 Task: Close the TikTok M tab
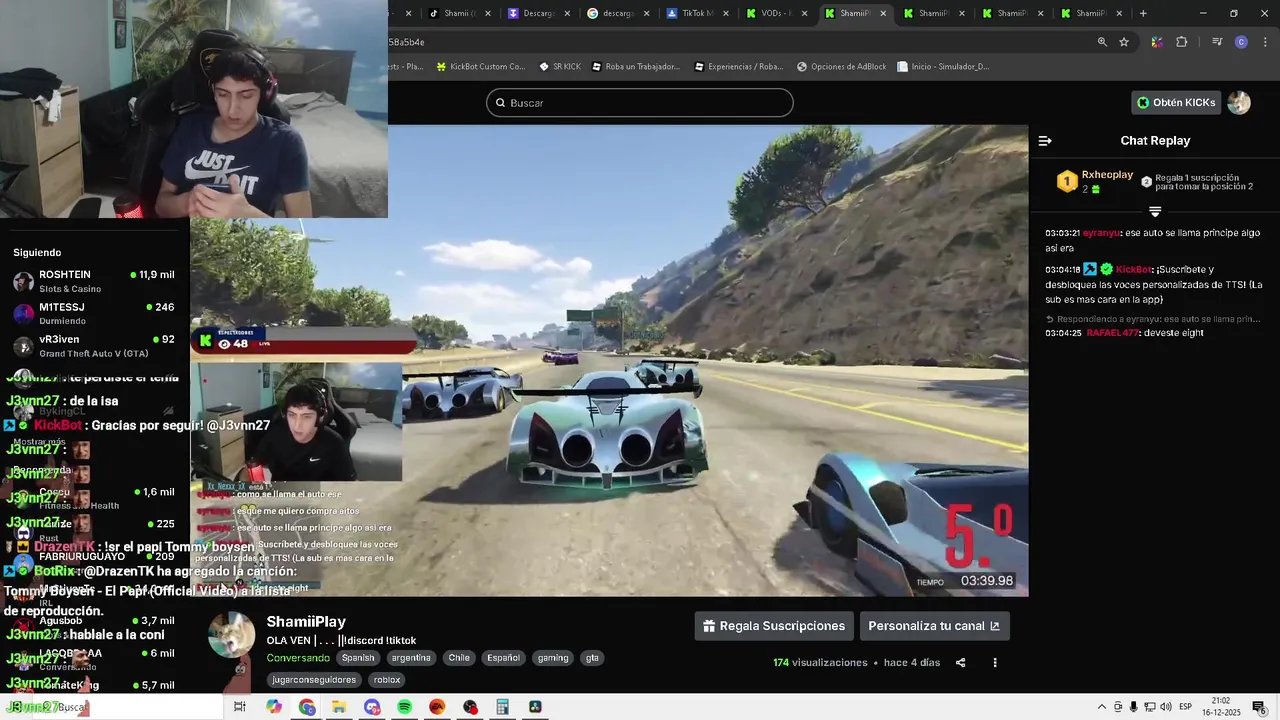(726, 13)
